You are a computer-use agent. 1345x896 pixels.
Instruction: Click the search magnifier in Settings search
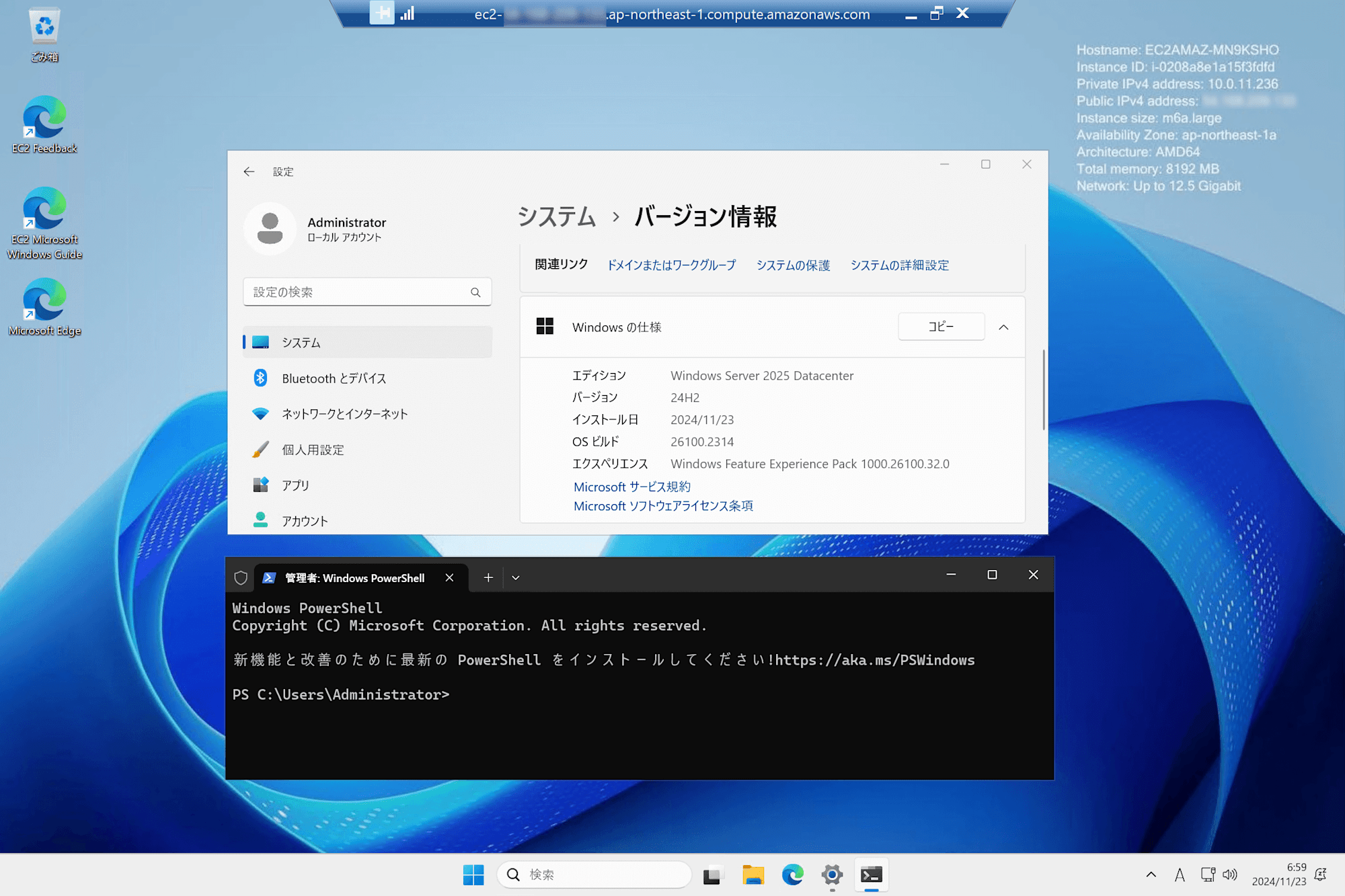475,292
